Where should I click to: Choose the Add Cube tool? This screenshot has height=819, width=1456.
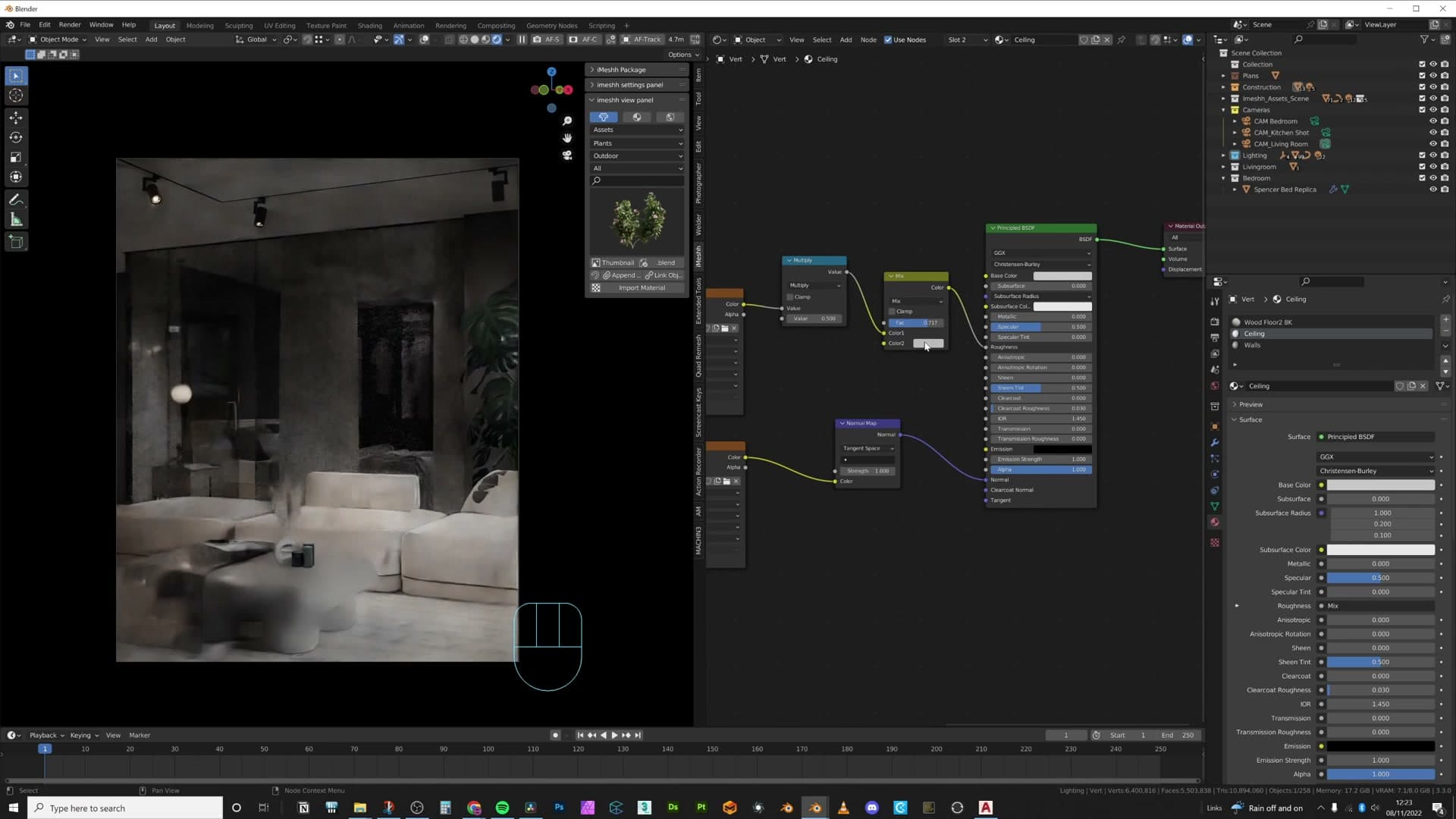tap(16, 242)
